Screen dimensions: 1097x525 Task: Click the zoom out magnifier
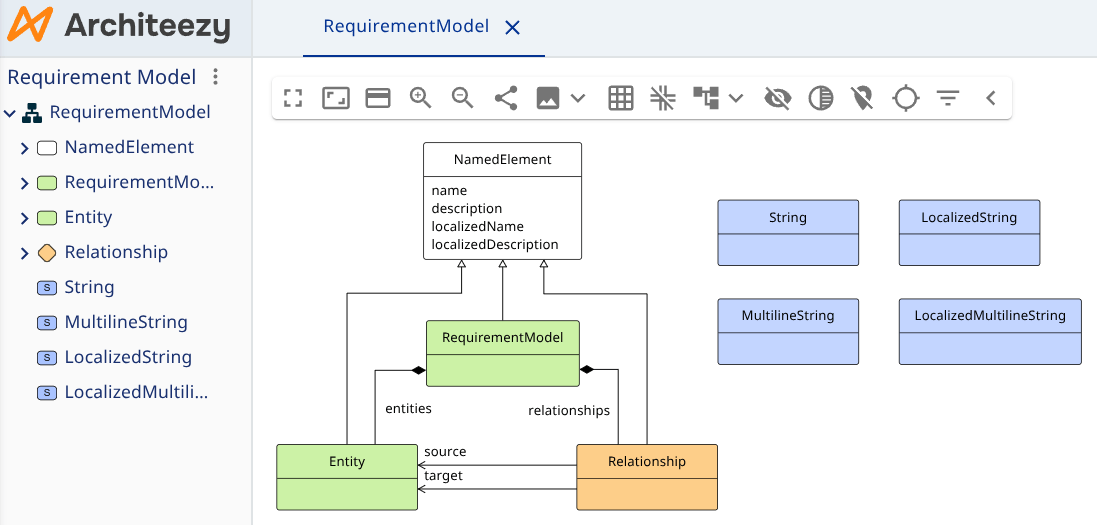(462, 98)
